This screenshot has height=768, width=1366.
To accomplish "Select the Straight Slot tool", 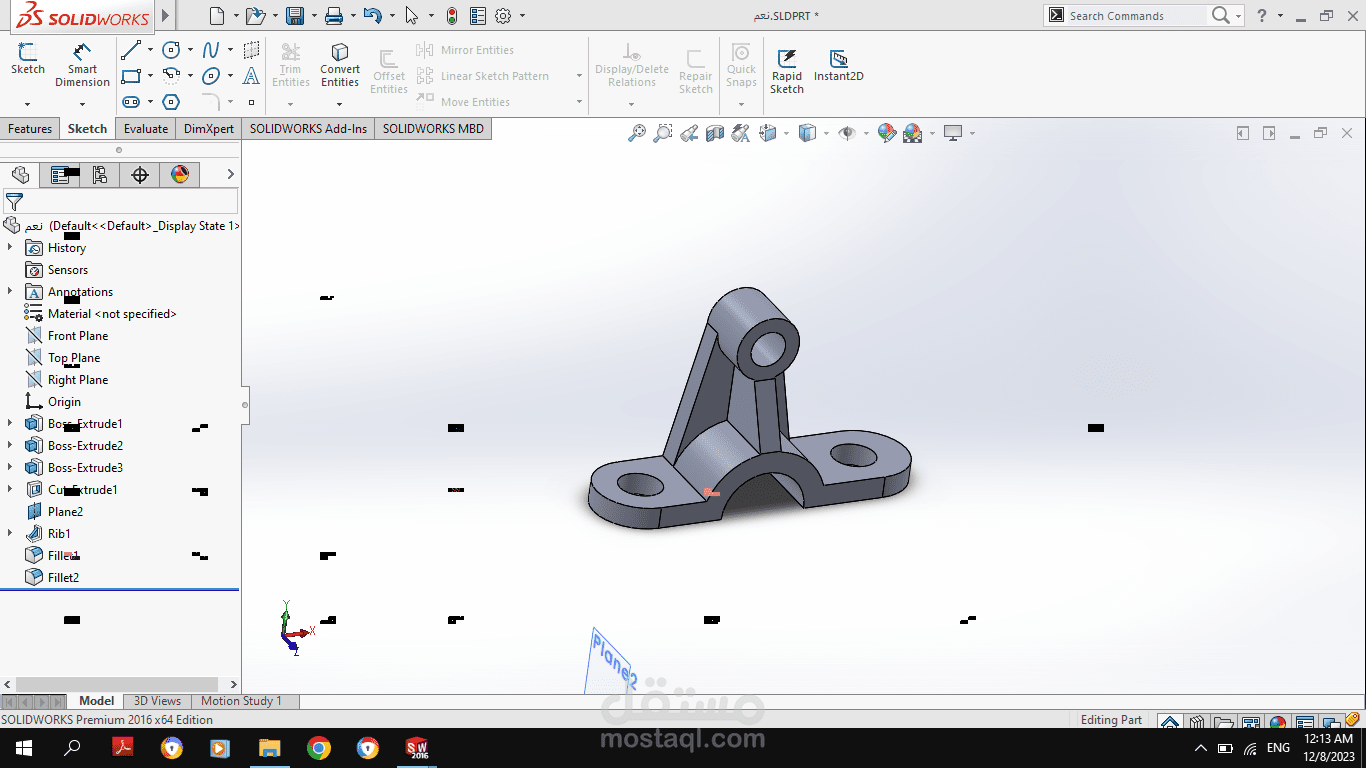I will pos(131,102).
